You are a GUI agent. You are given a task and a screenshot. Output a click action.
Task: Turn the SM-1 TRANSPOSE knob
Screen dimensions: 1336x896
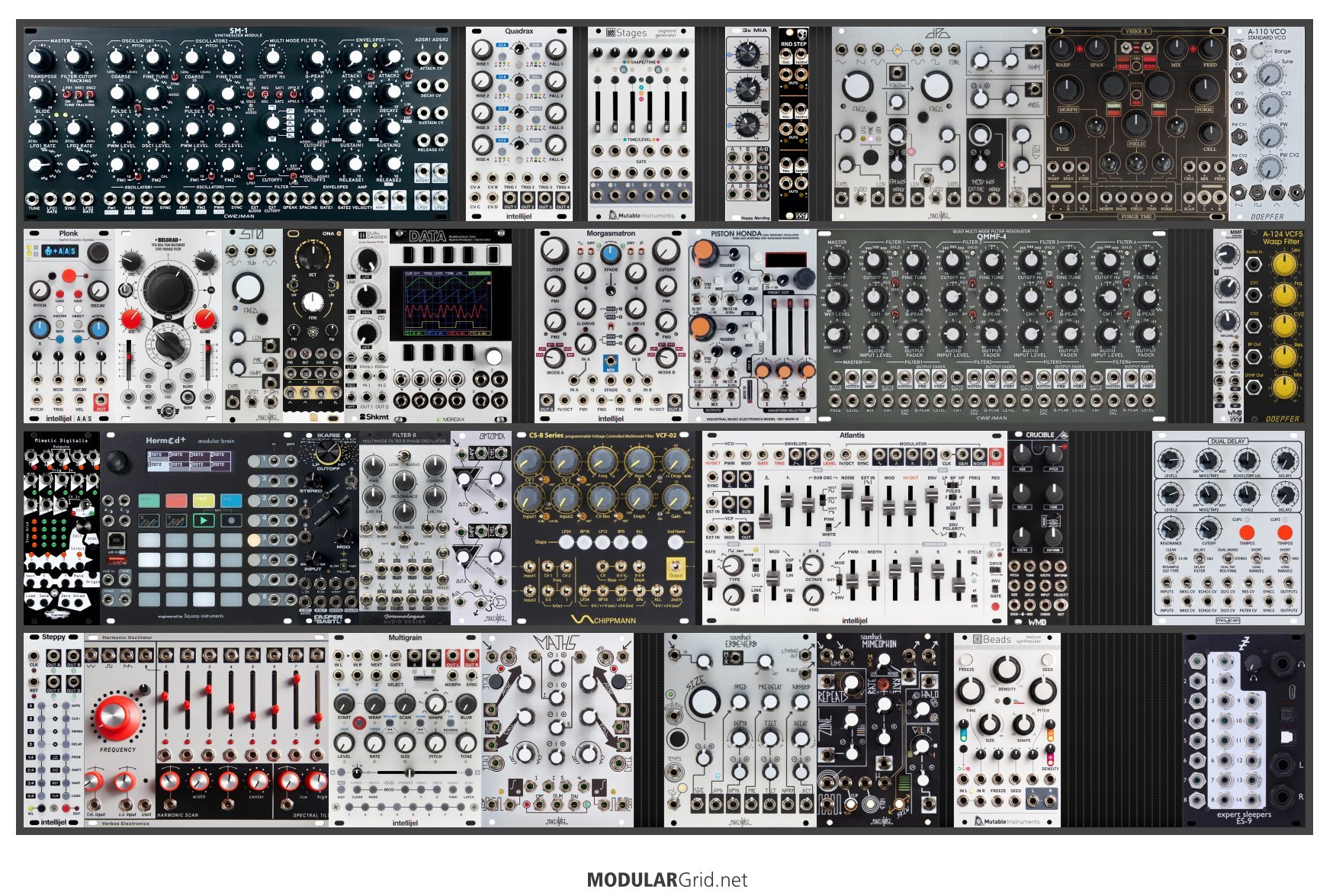coord(40,58)
